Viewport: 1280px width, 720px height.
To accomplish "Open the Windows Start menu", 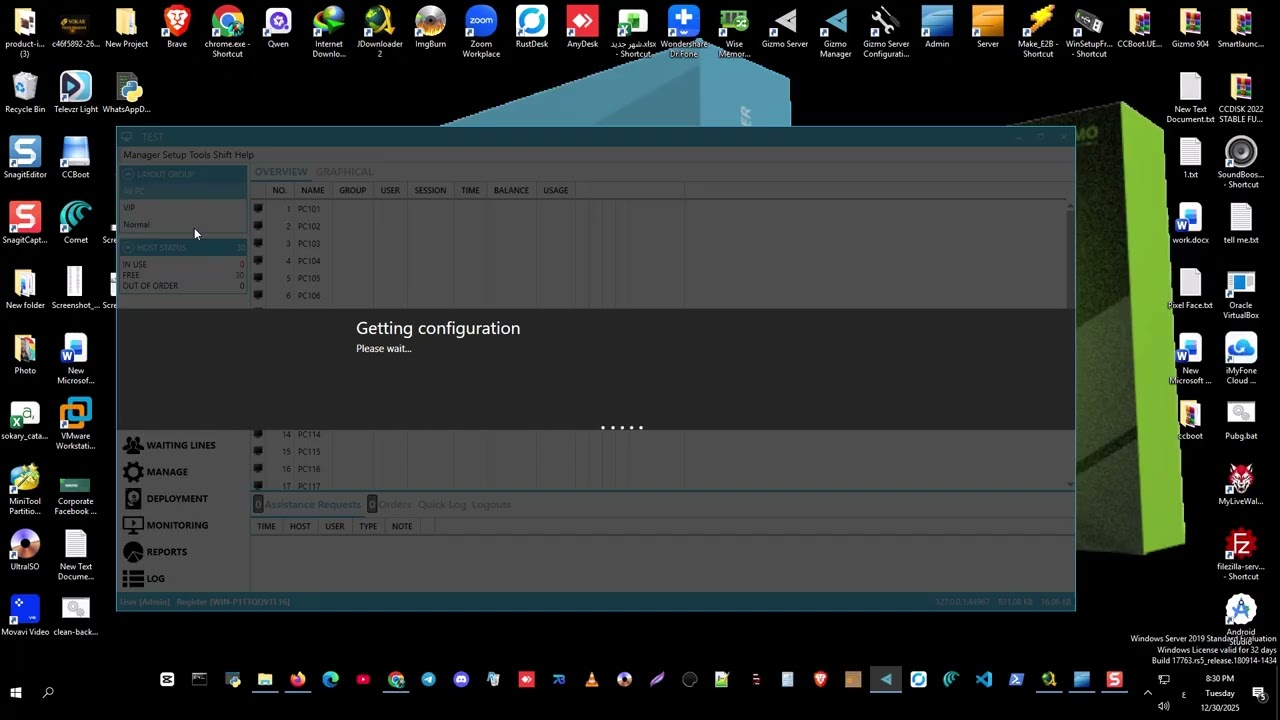I will (x=16, y=692).
